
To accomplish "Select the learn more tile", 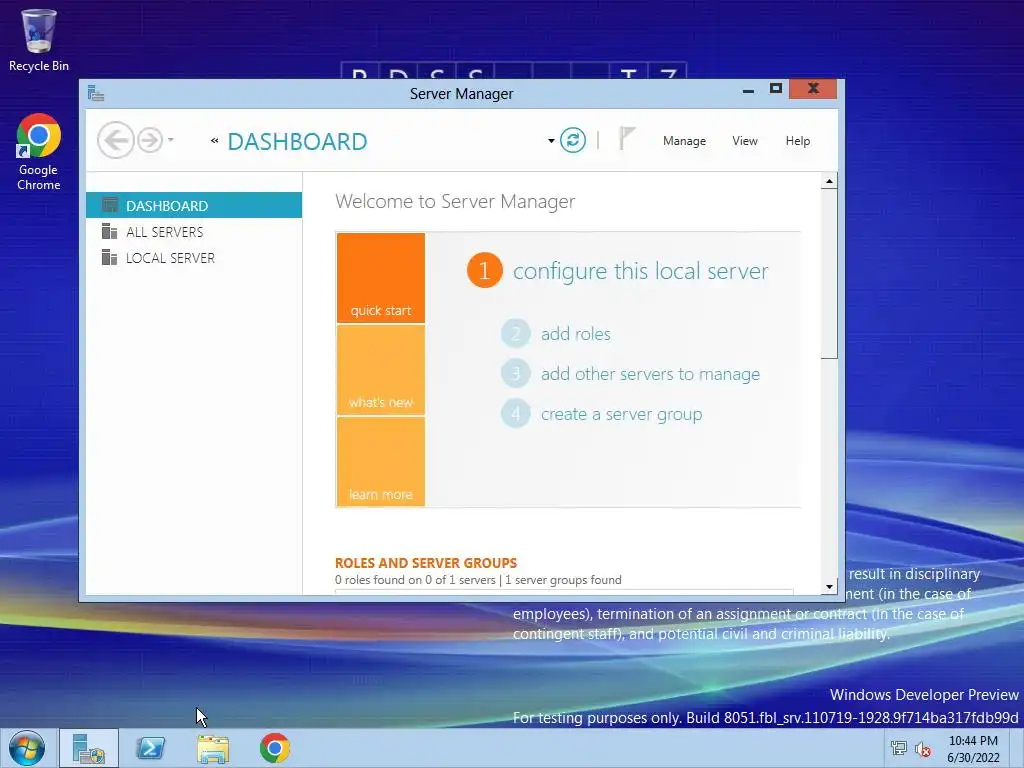I will 381,461.
